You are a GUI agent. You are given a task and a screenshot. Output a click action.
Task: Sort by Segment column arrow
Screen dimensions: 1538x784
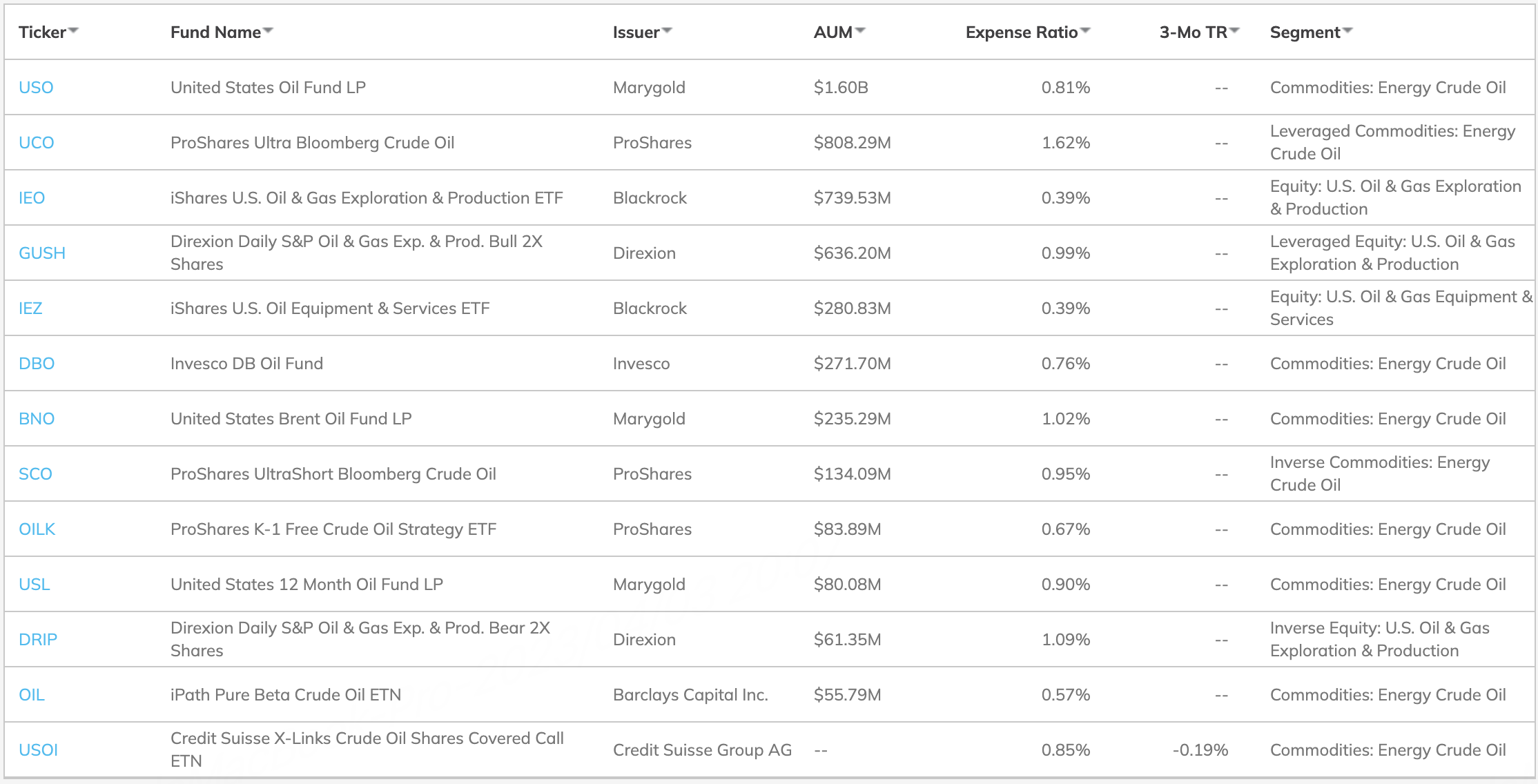[1347, 30]
